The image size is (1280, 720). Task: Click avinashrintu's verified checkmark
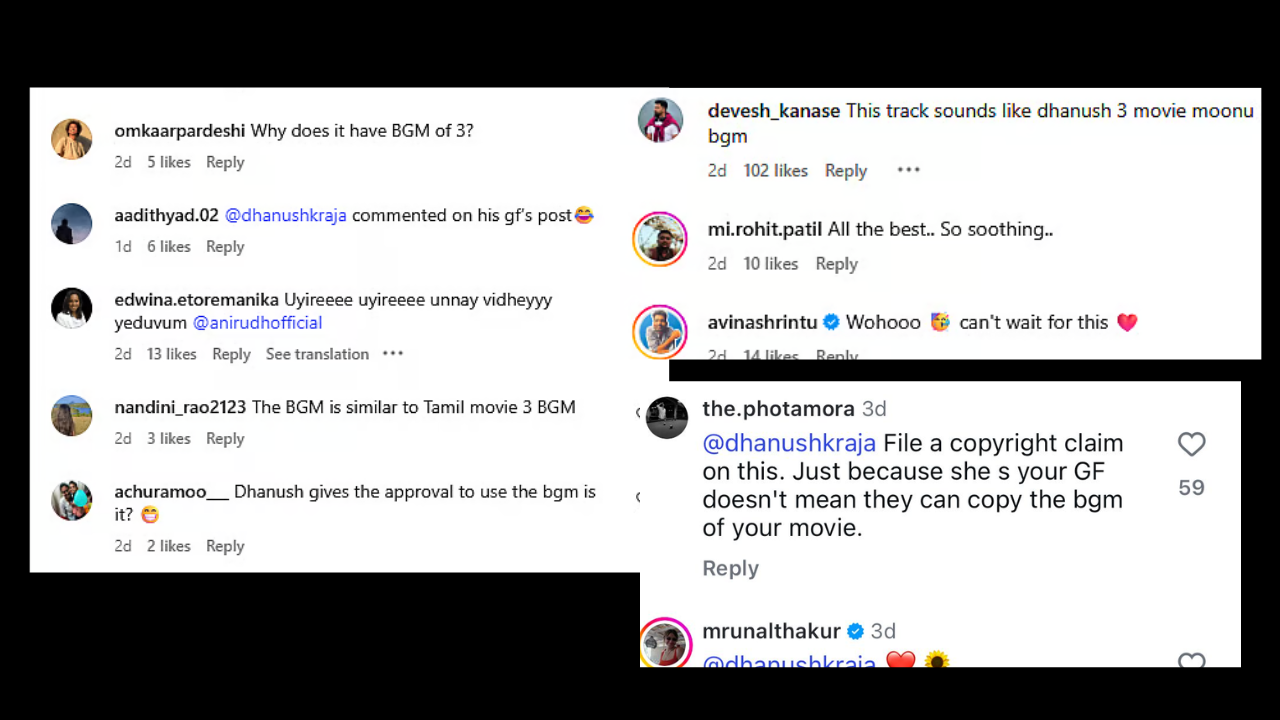(x=831, y=322)
